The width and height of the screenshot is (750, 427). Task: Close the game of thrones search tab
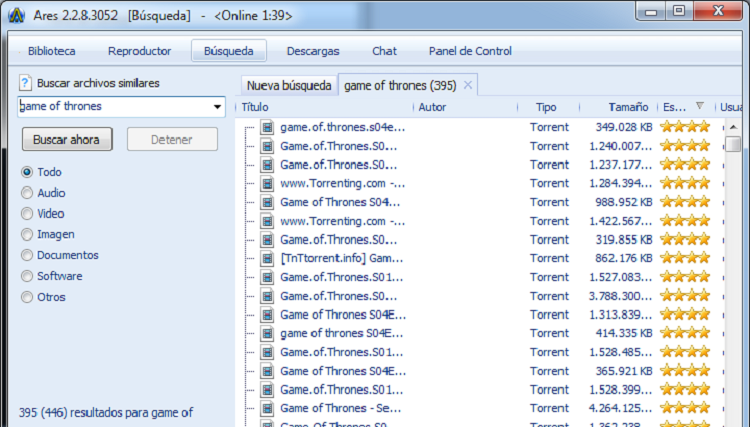468,85
